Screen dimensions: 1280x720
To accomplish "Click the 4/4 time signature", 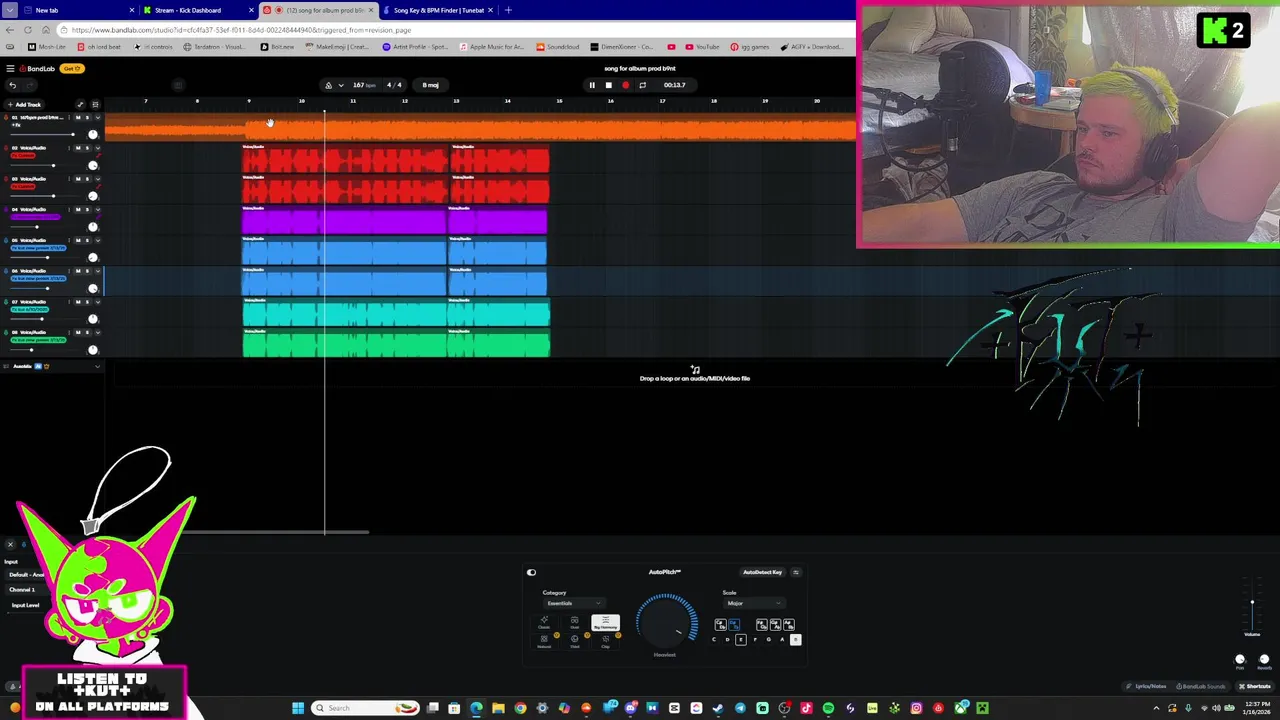I will 394,85.
